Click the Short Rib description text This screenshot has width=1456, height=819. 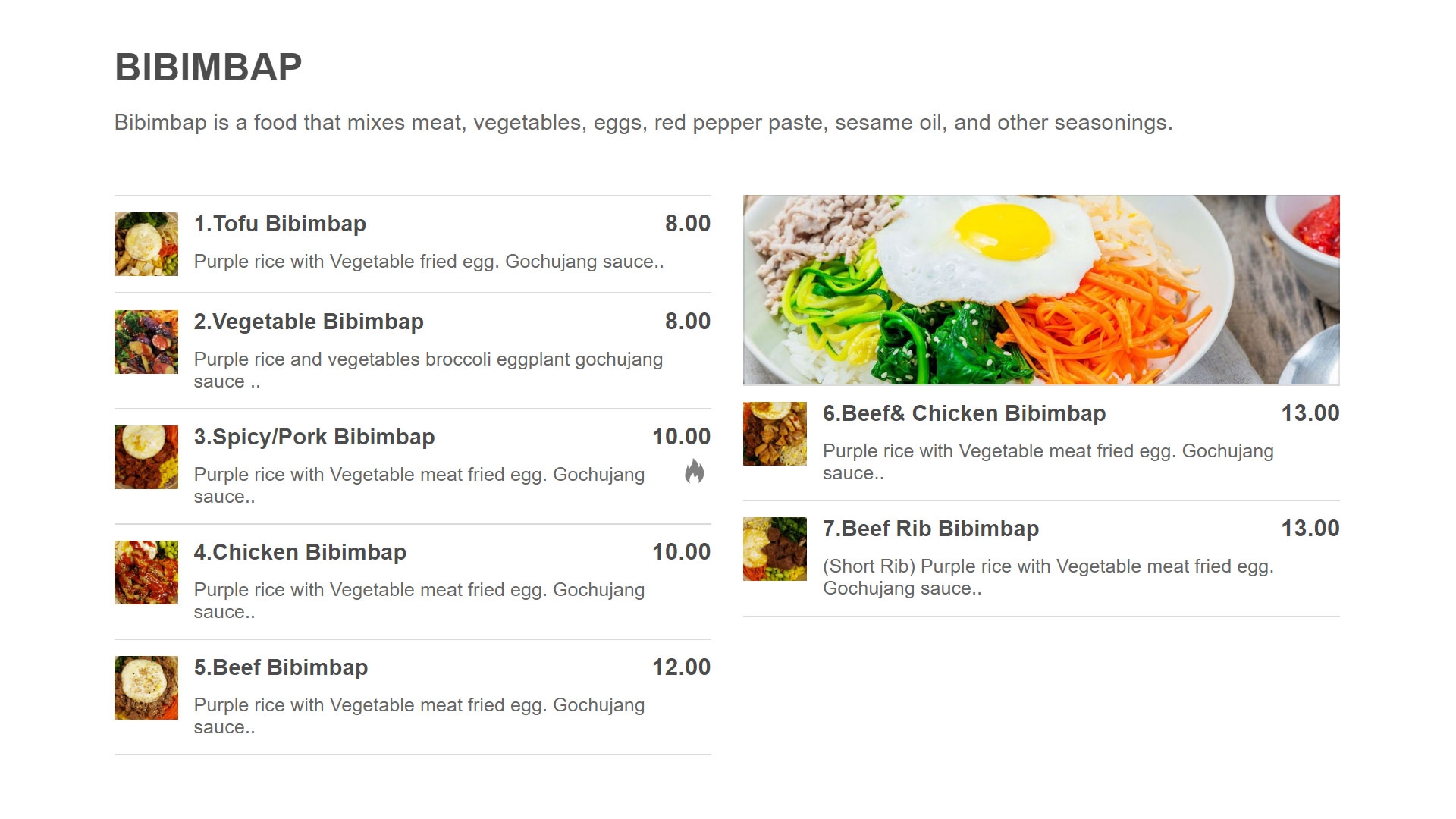(1047, 577)
